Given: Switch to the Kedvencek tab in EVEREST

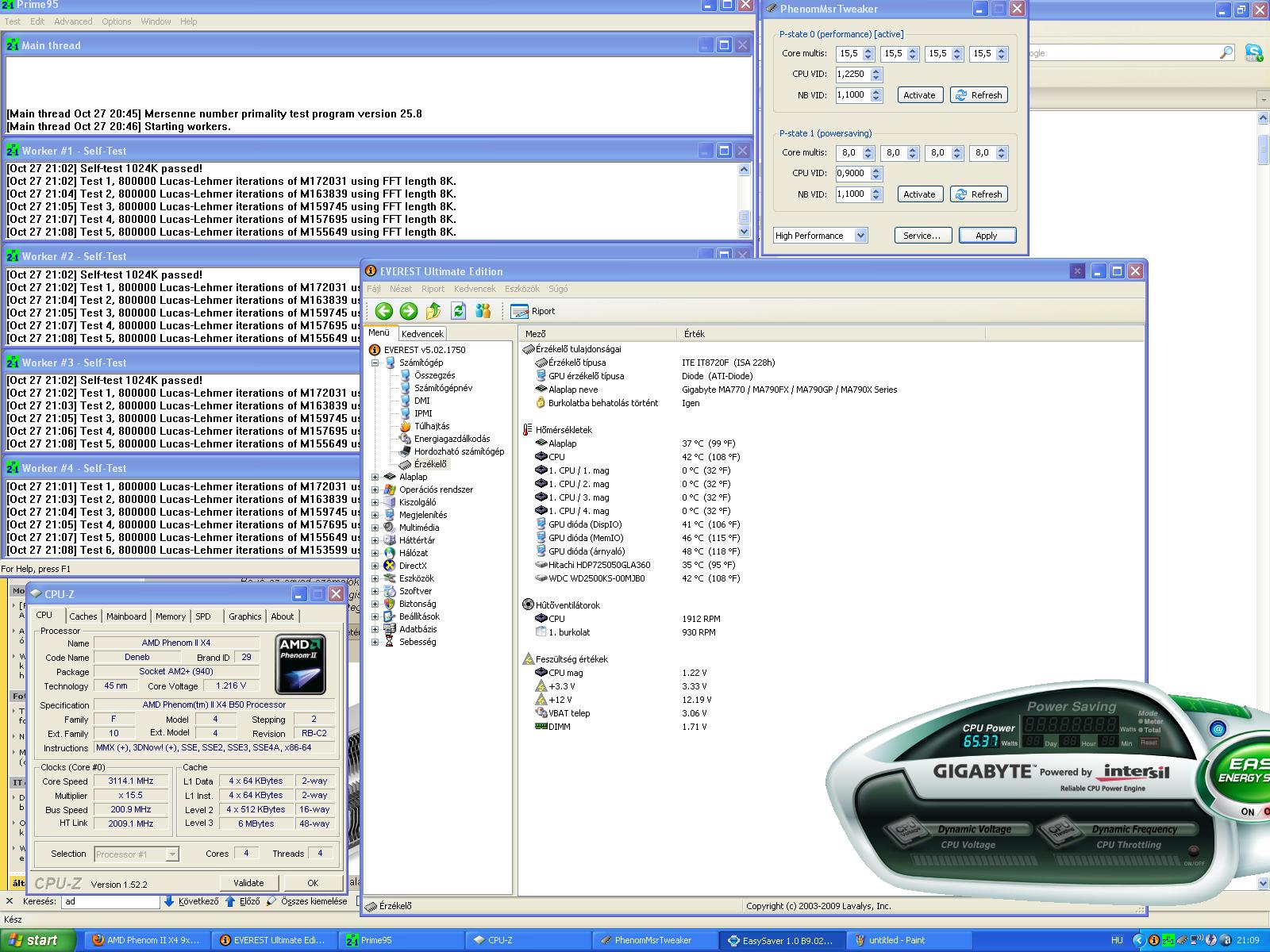Looking at the screenshot, I should [x=422, y=334].
